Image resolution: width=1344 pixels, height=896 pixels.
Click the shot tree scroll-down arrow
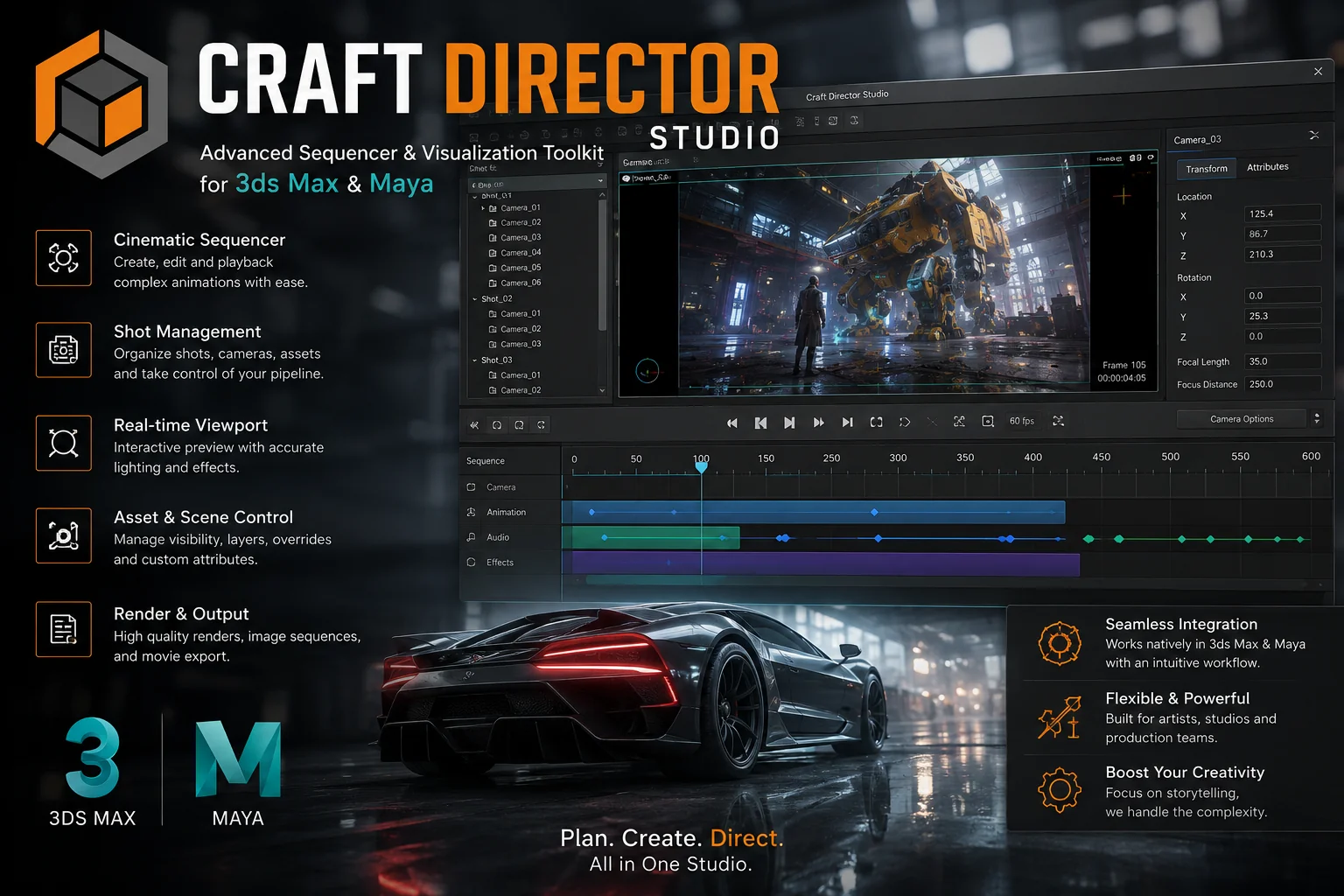602,391
